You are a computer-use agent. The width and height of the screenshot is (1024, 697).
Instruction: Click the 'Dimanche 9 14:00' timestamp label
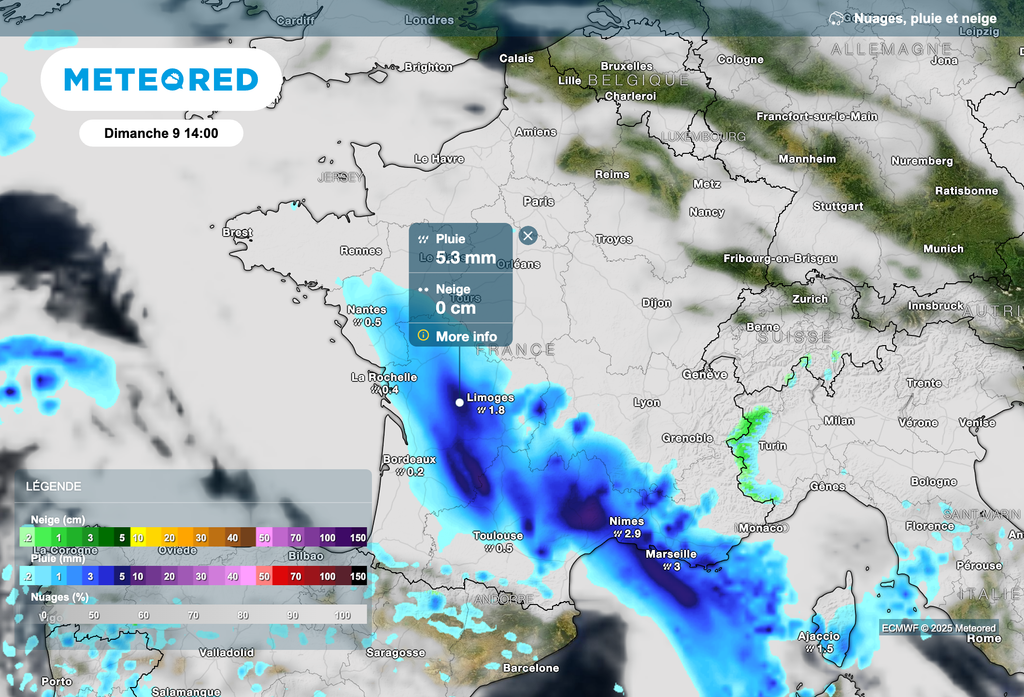(x=161, y=132)
